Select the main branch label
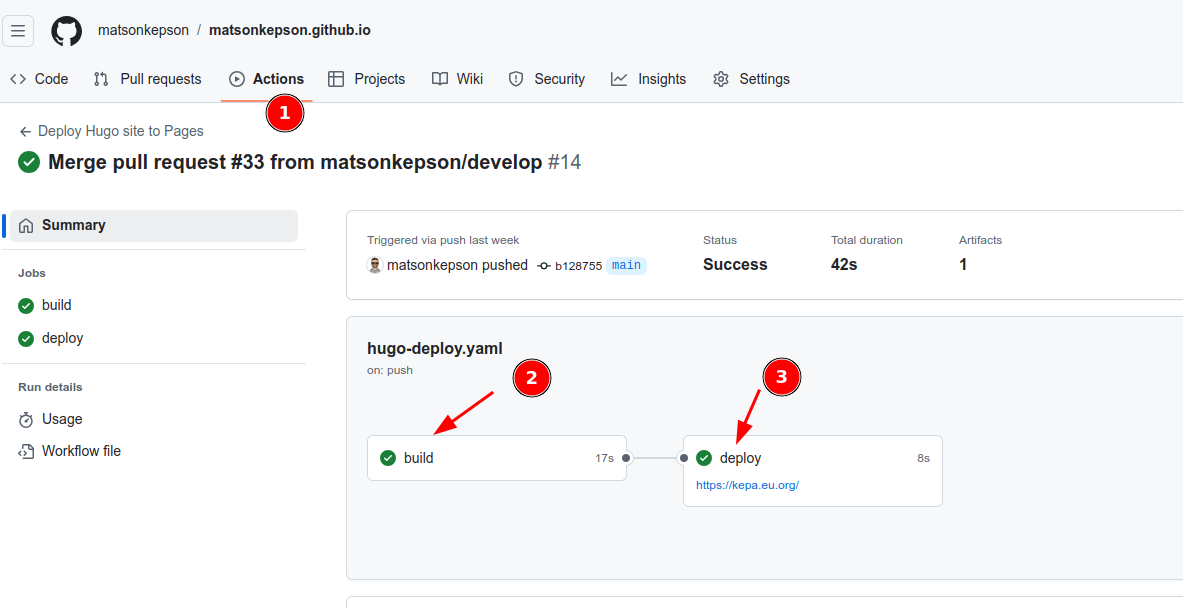 click(626, 265)
